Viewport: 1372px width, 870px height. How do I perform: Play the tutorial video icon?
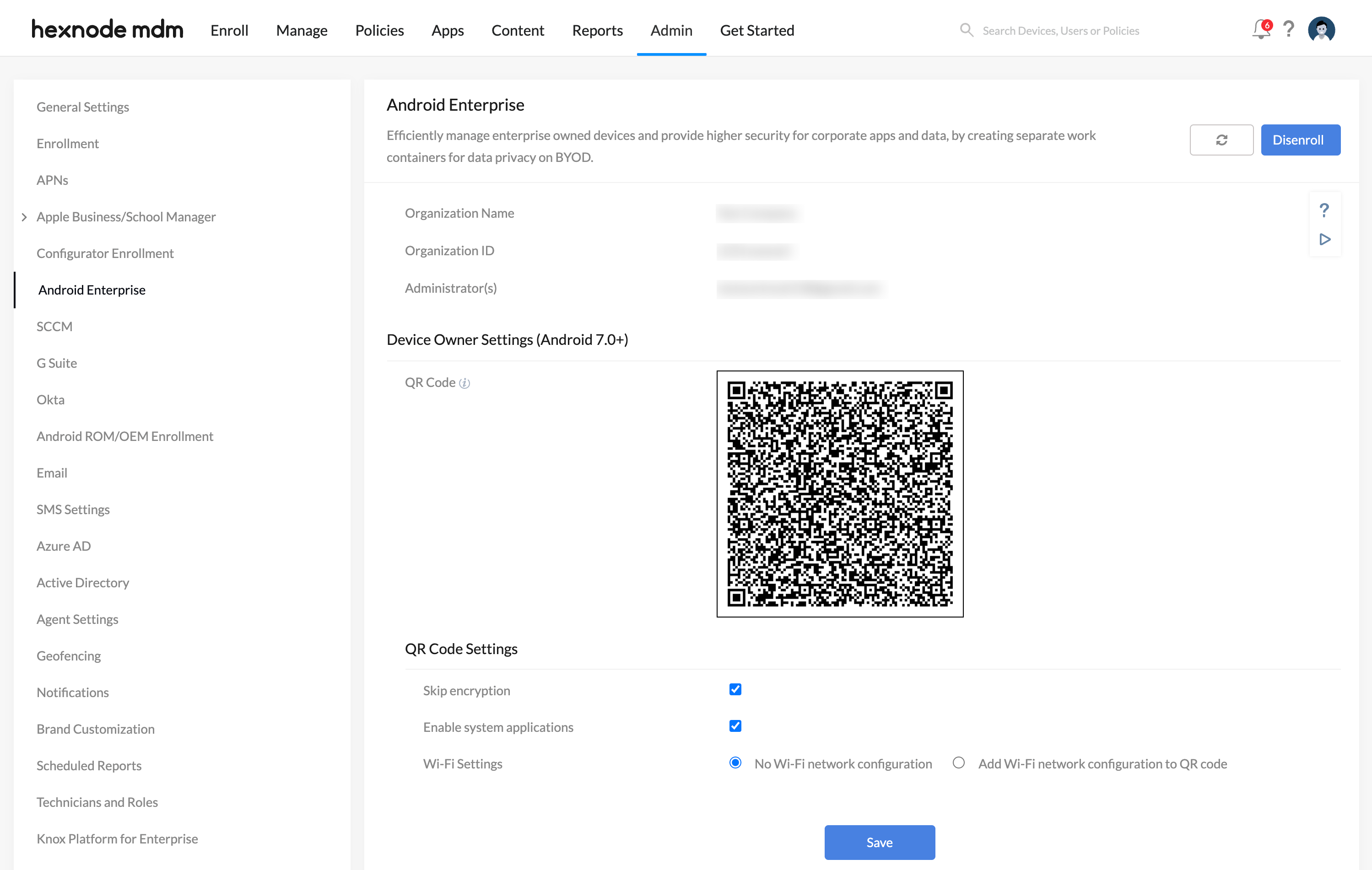pos(1325,239)
